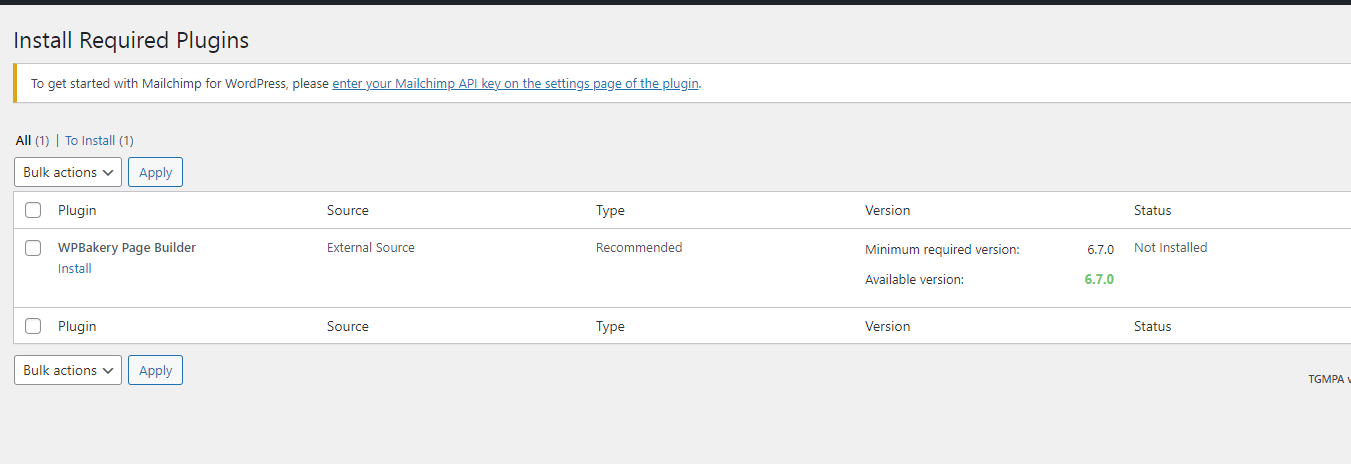Click the Plugin column header at top
Image resolution: width=1351 pixels, height=464 pixels.
(x=77, y=210)
